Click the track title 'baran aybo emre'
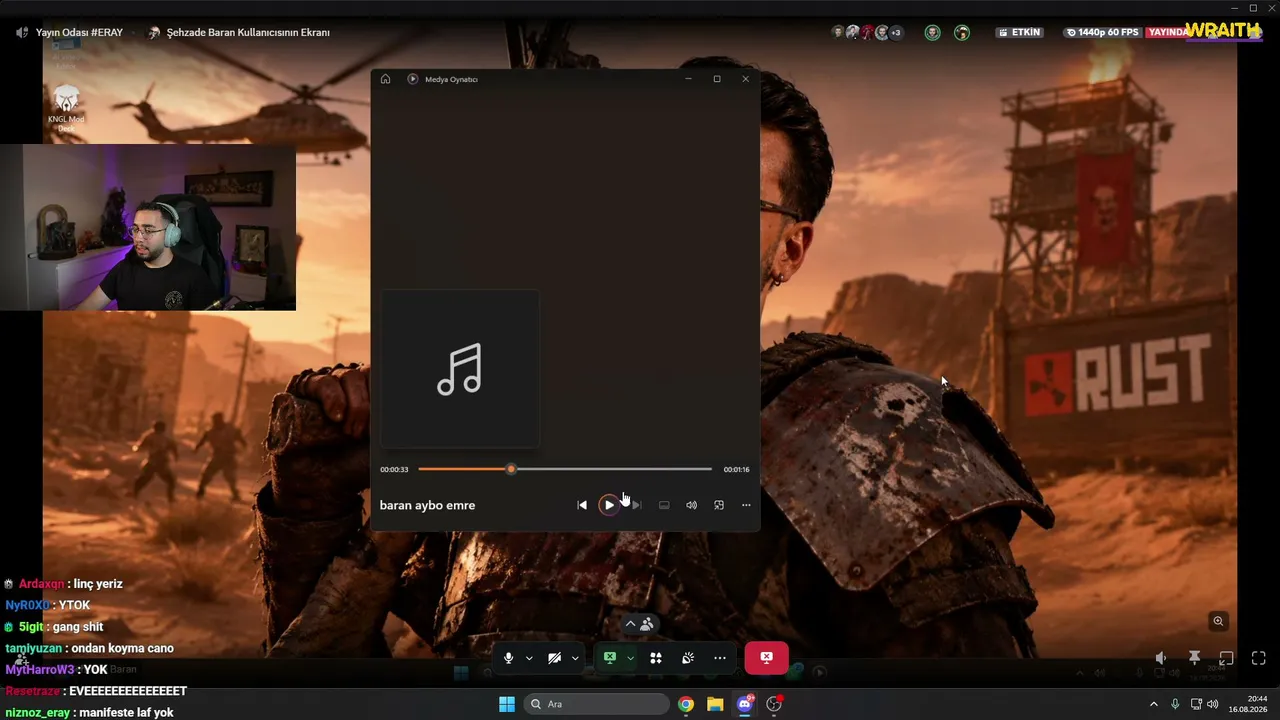 pos(427,505)
